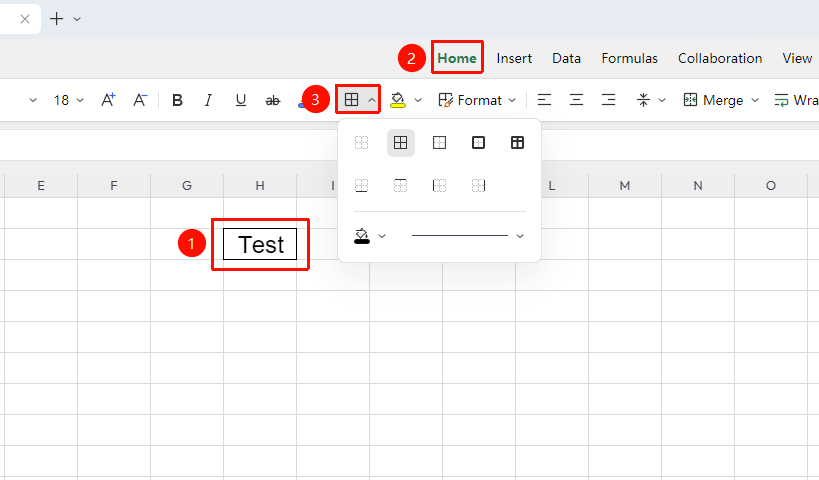Expand the new tab dropdown chevron
The image size is (819, 480).
(x=77, y=19)
